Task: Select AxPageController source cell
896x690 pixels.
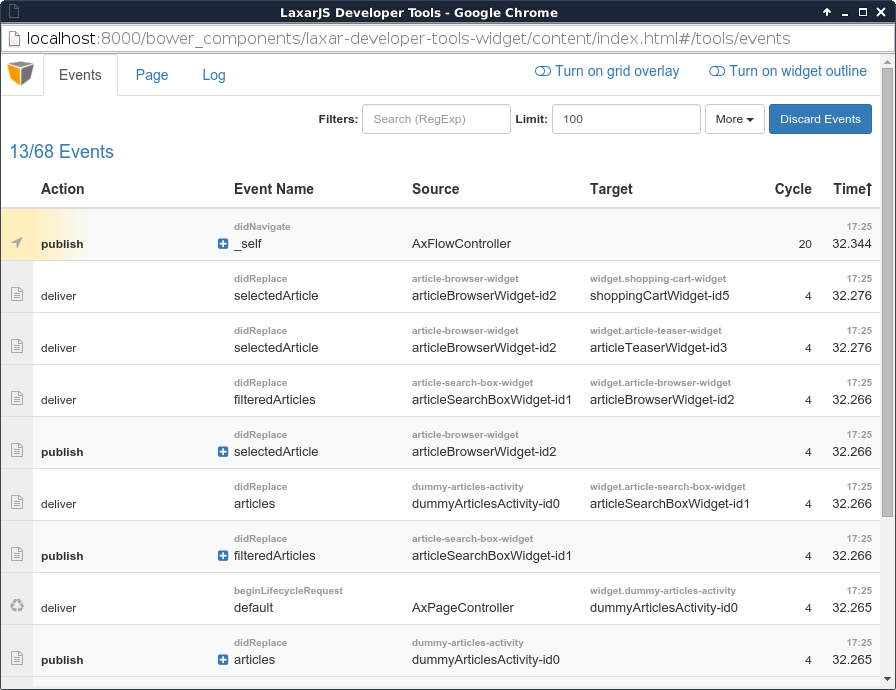Action: [x=463, y=608]
